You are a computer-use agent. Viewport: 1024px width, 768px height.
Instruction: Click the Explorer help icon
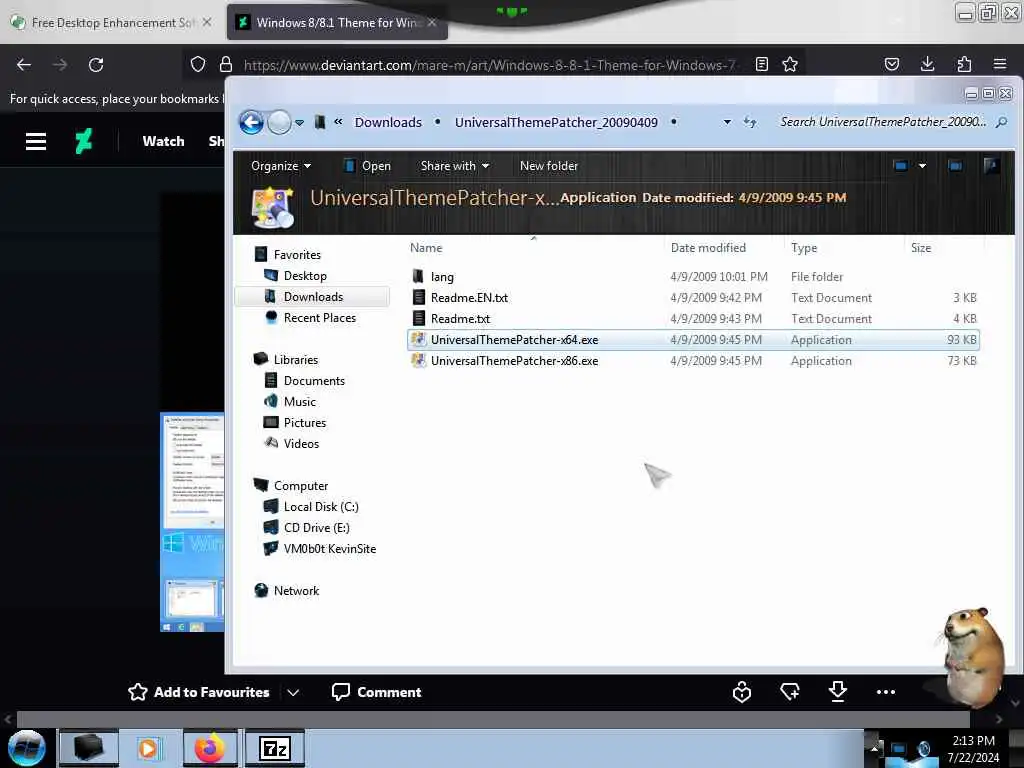(x=991, y=166)
